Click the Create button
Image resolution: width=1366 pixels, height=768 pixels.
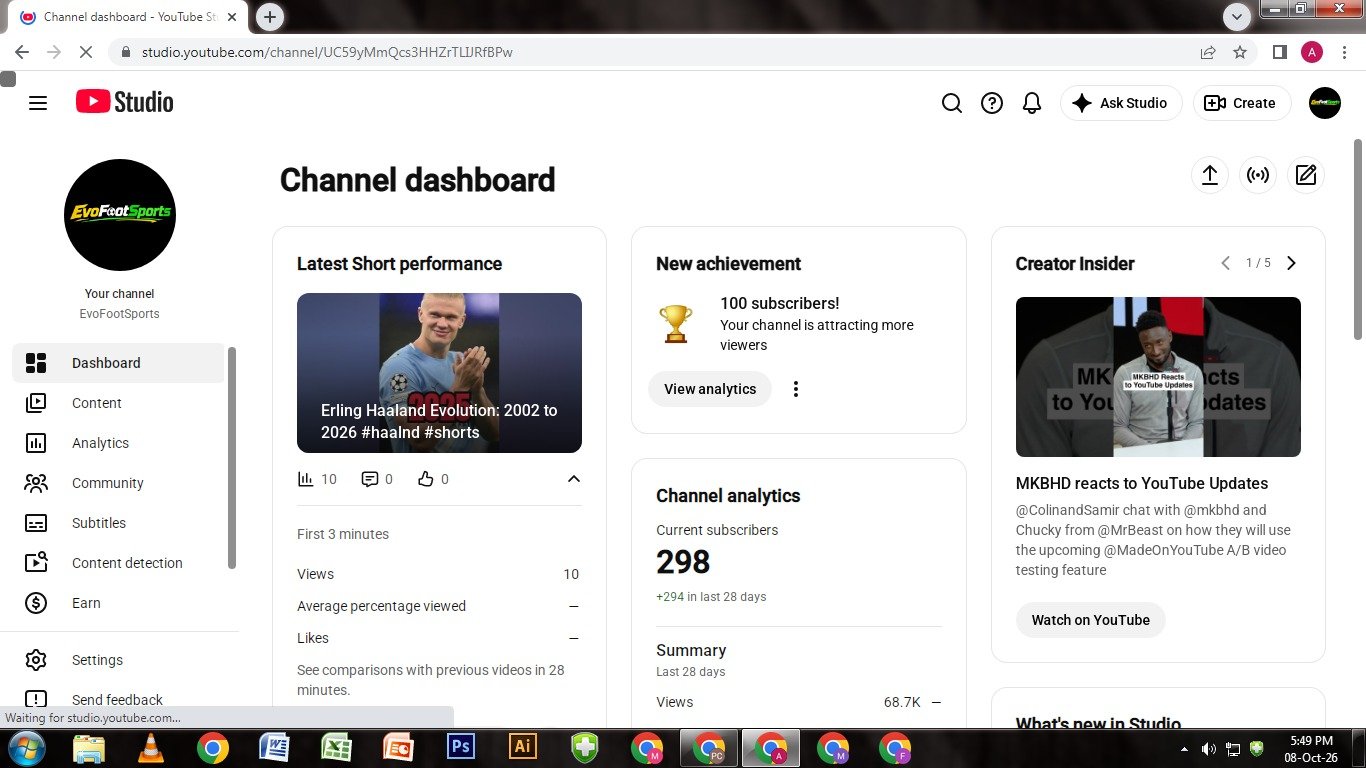coord(1241,103)
